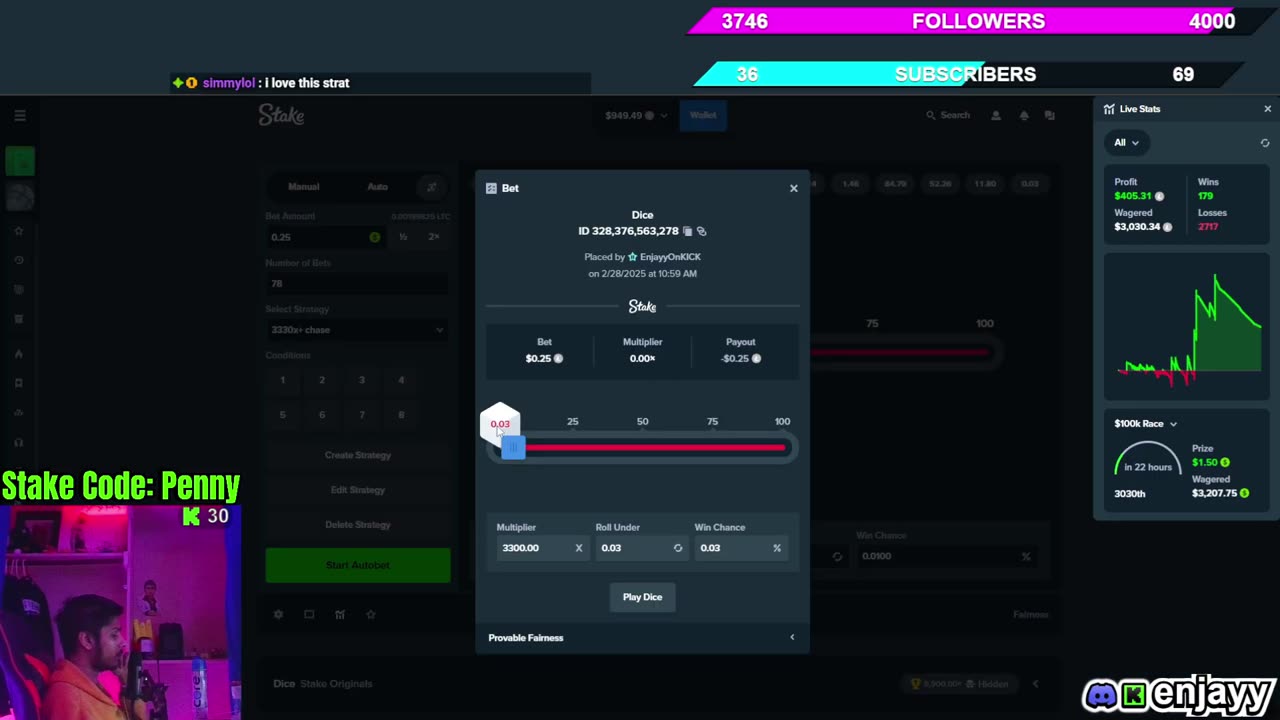Image resolution: width=1280 pixels, height=720 pixels.
Task: Open the Select Strategy dropdown
Action: pyautogui.click(x=357, y=330)
